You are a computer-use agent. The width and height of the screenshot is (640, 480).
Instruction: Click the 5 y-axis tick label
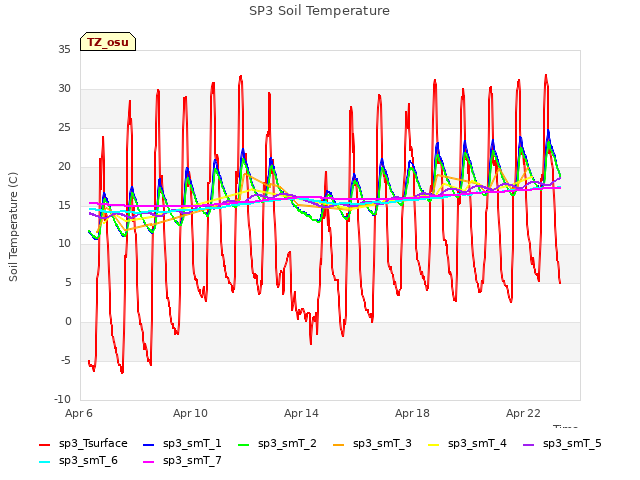pos(68,282)
